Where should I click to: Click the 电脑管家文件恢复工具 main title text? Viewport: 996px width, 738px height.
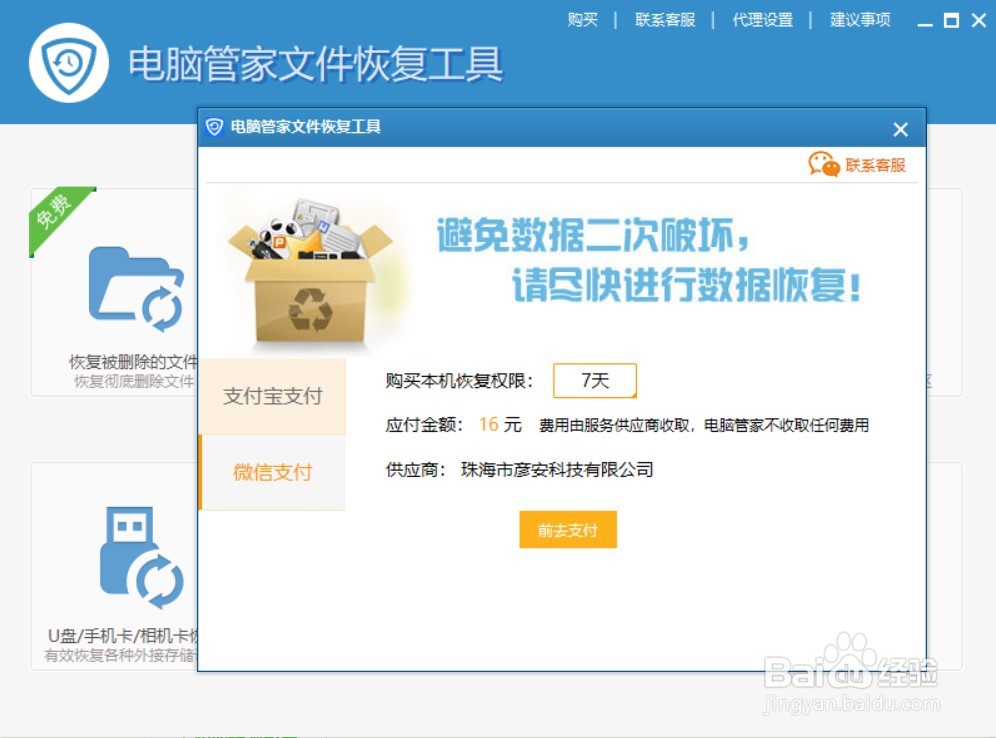tap(316, 64)
